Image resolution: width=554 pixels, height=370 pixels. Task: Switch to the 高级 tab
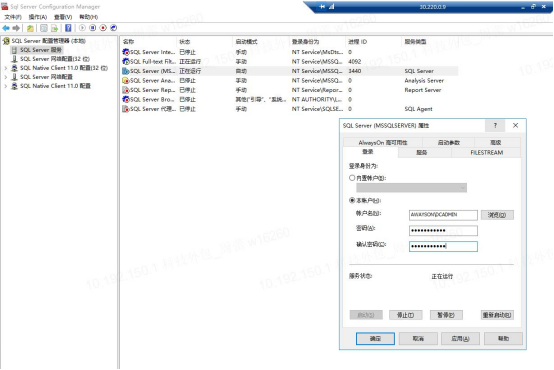496,142
